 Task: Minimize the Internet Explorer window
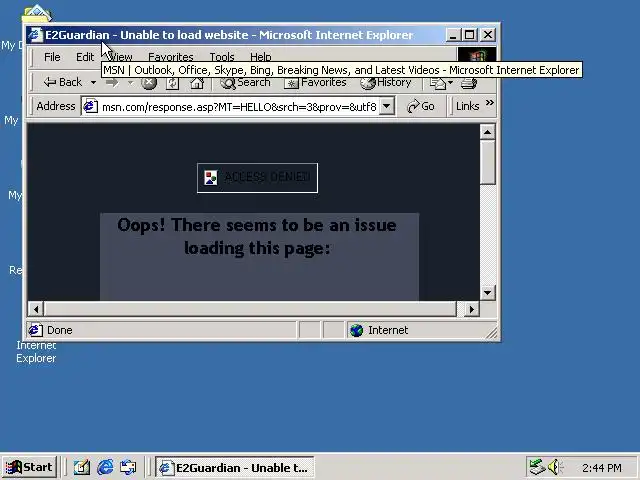452,35
